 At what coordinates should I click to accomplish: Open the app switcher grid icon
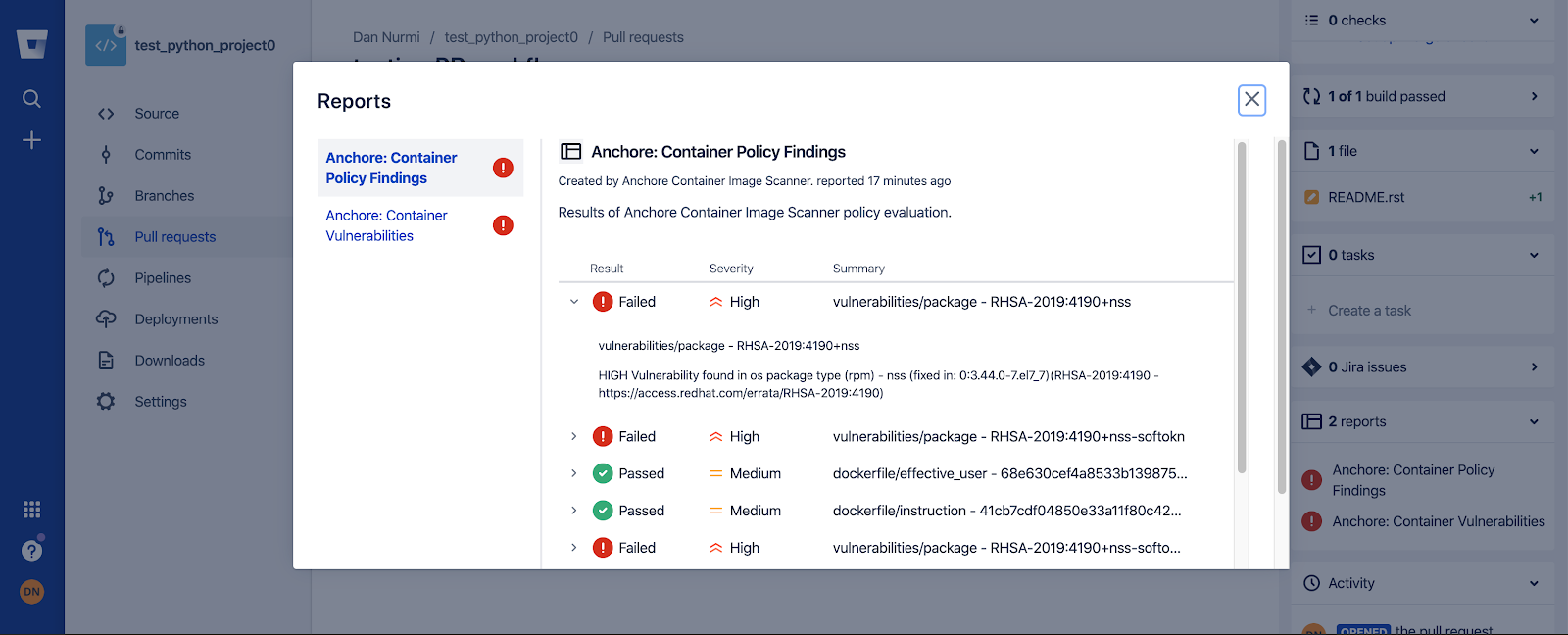[31, 510]
